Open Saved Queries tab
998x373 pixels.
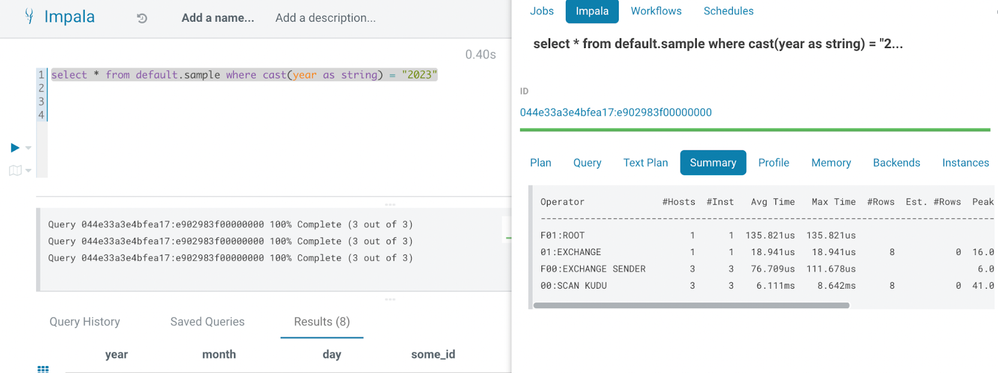(x=207, y=321)
